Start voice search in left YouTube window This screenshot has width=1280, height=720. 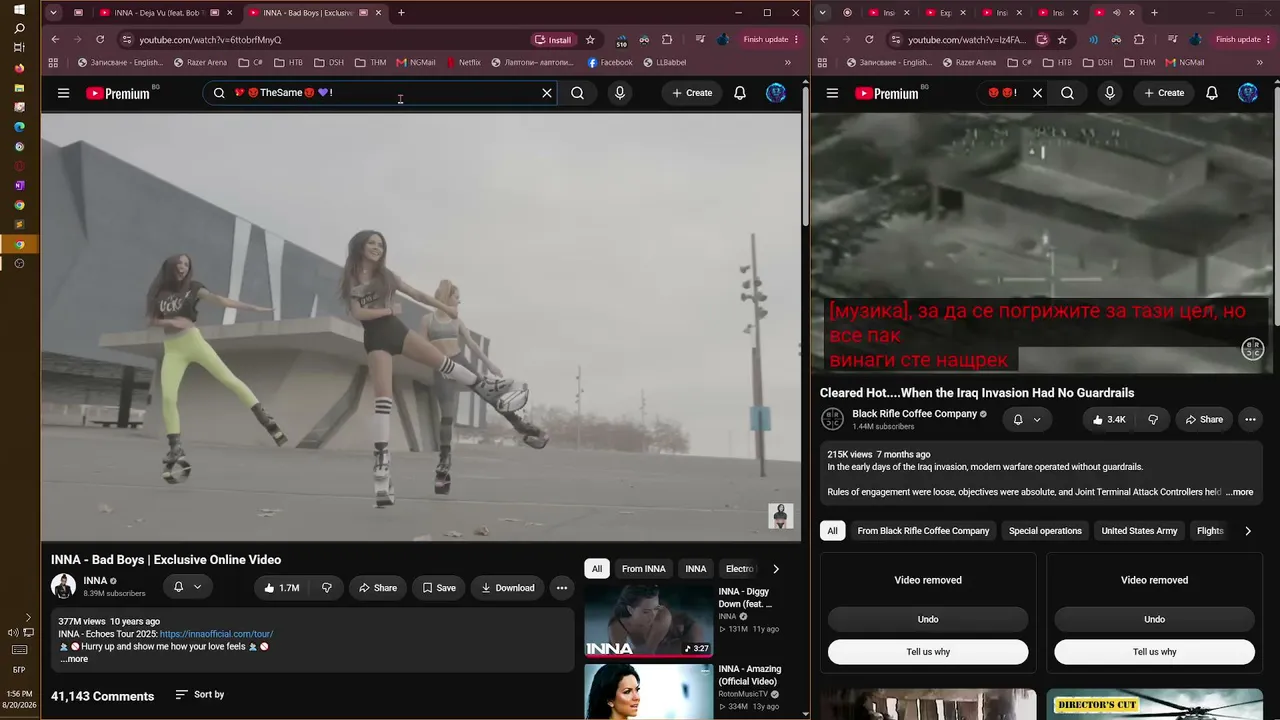(x=620, y=93)
